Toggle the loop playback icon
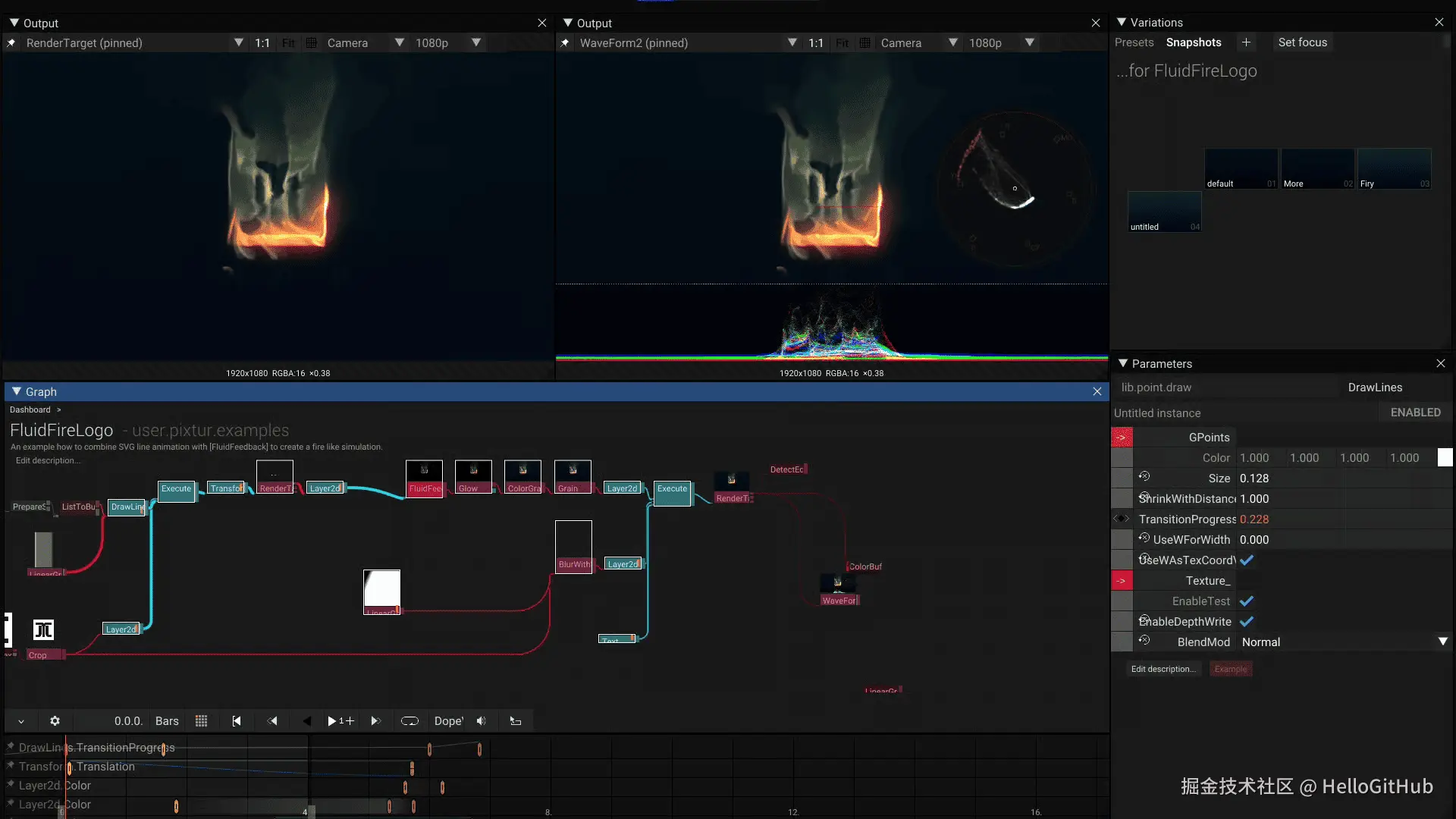 click(x=409, y=721)
